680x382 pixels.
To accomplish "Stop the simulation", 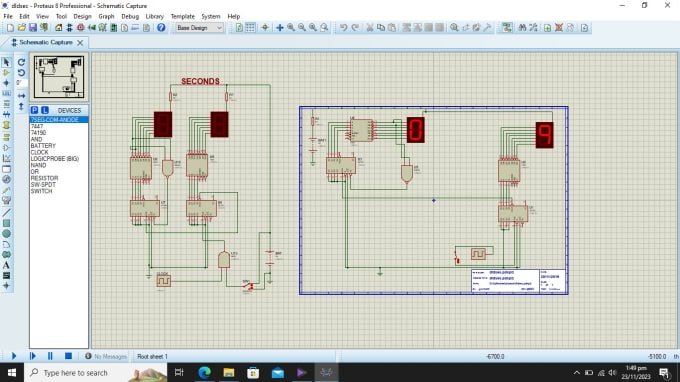I will (x=68, y=356).
